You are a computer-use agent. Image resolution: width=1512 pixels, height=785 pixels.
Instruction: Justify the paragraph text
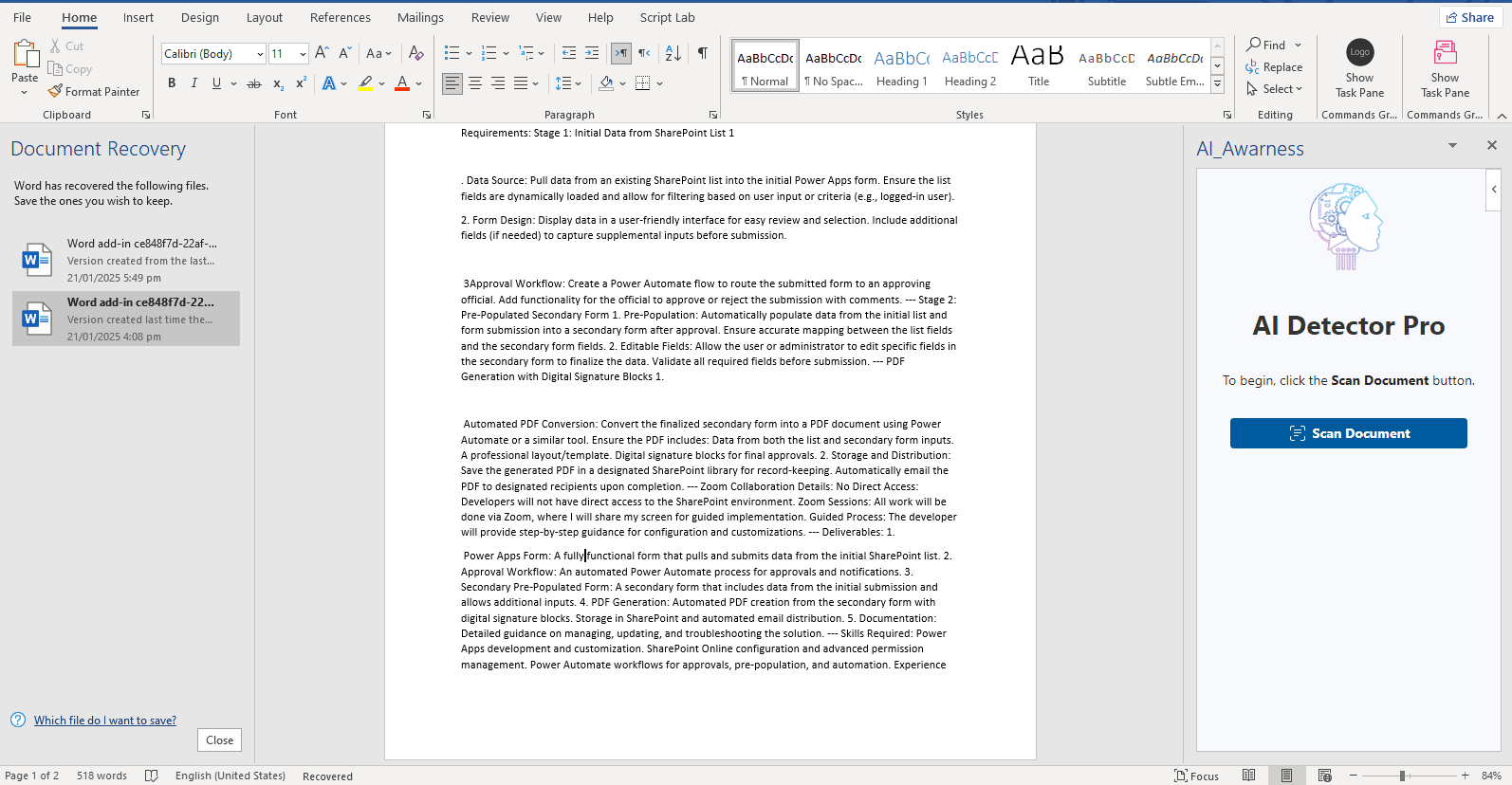click(521, 83)
